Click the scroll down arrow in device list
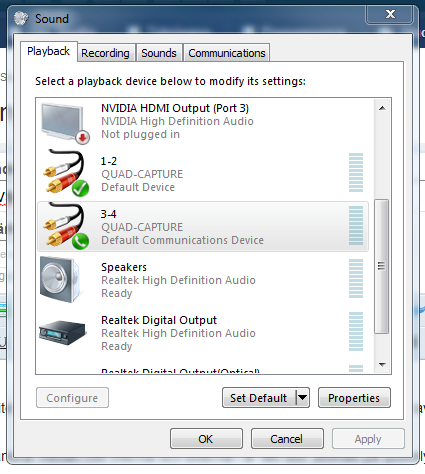 coord(382,365)
